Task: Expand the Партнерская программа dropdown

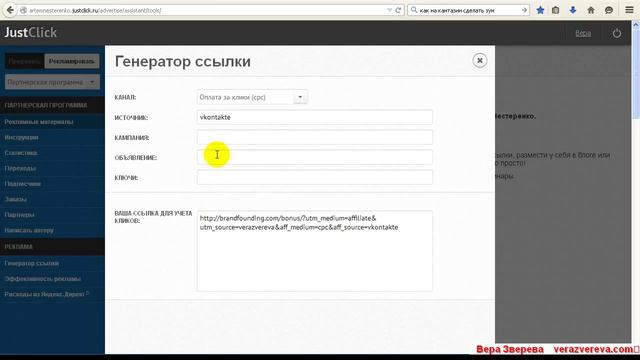Action: (x=52, y=82)
